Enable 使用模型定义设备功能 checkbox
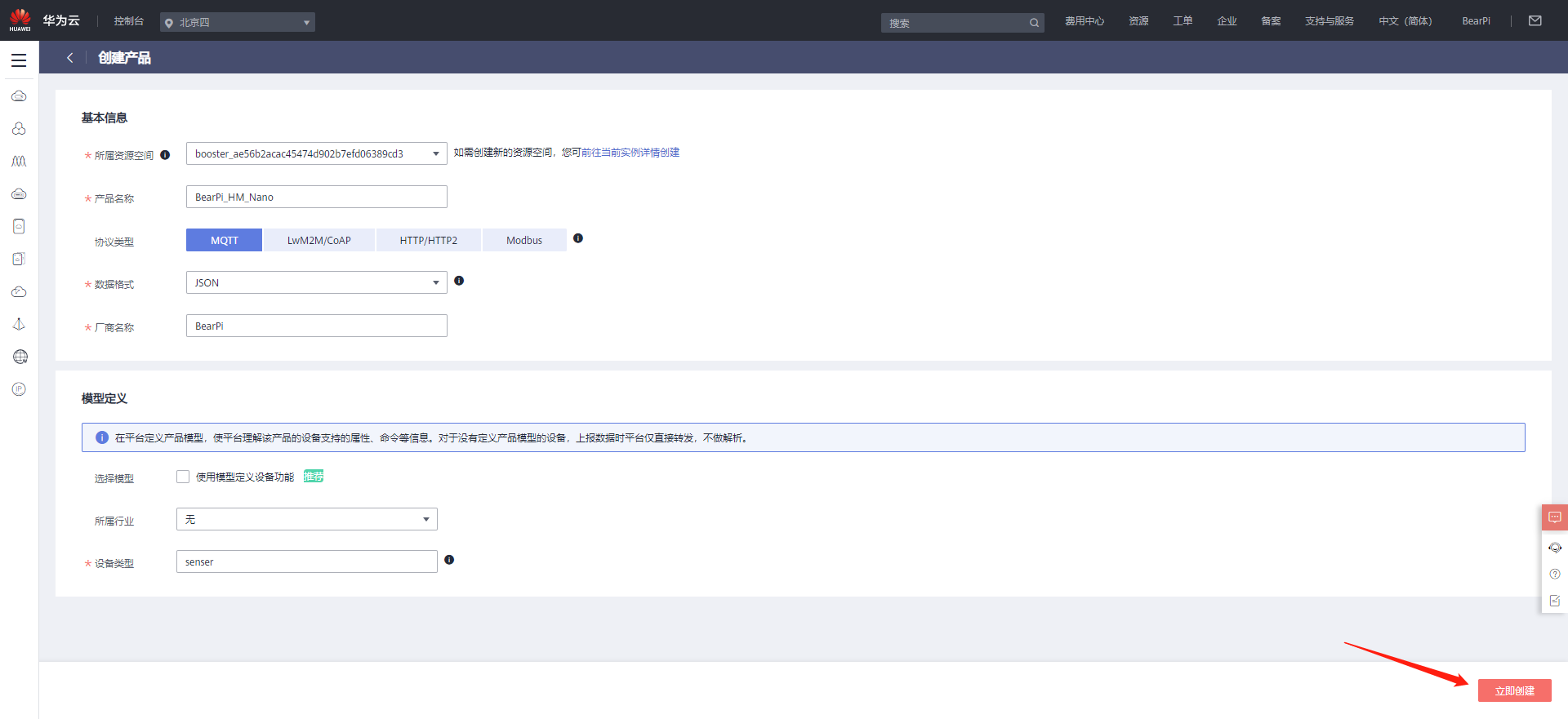This screenshot has height=719, width=1568. click(183, 477)
